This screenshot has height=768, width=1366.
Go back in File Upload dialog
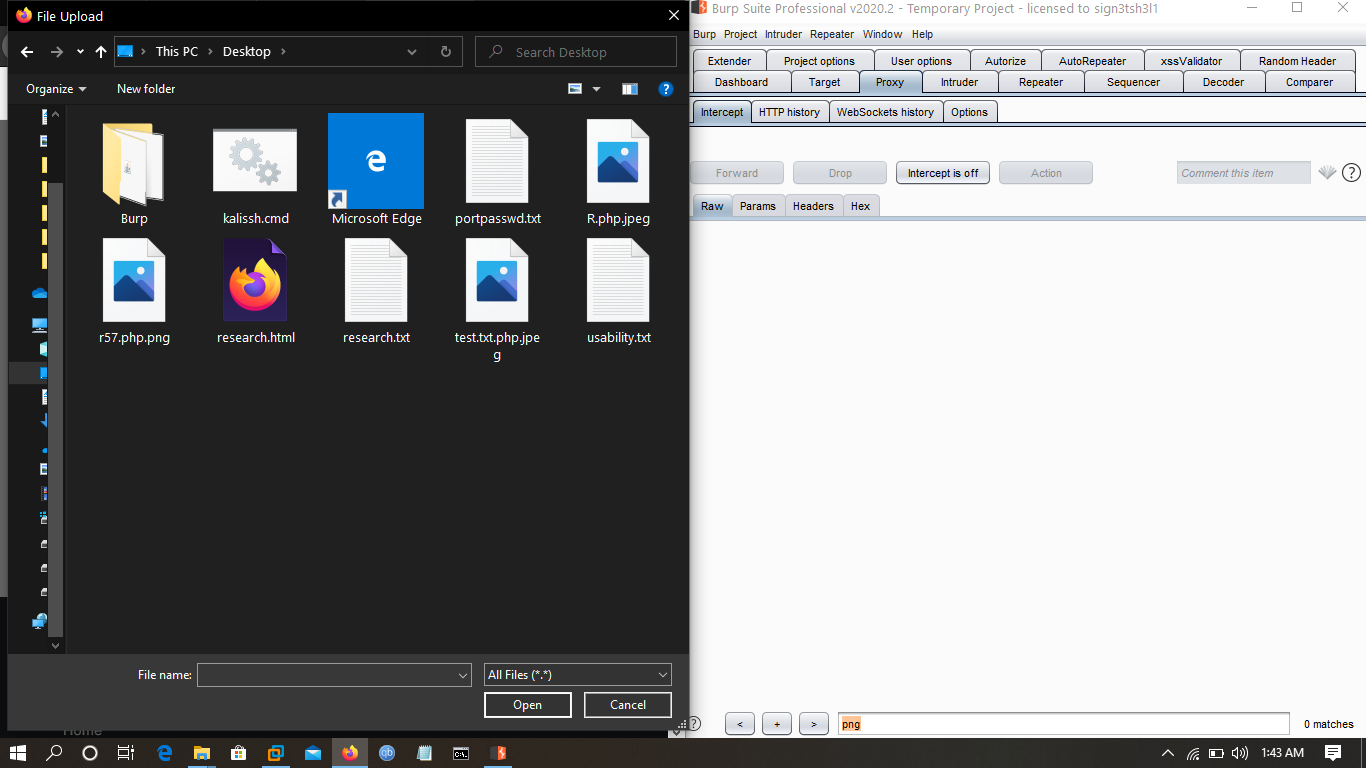pos(27,52)
